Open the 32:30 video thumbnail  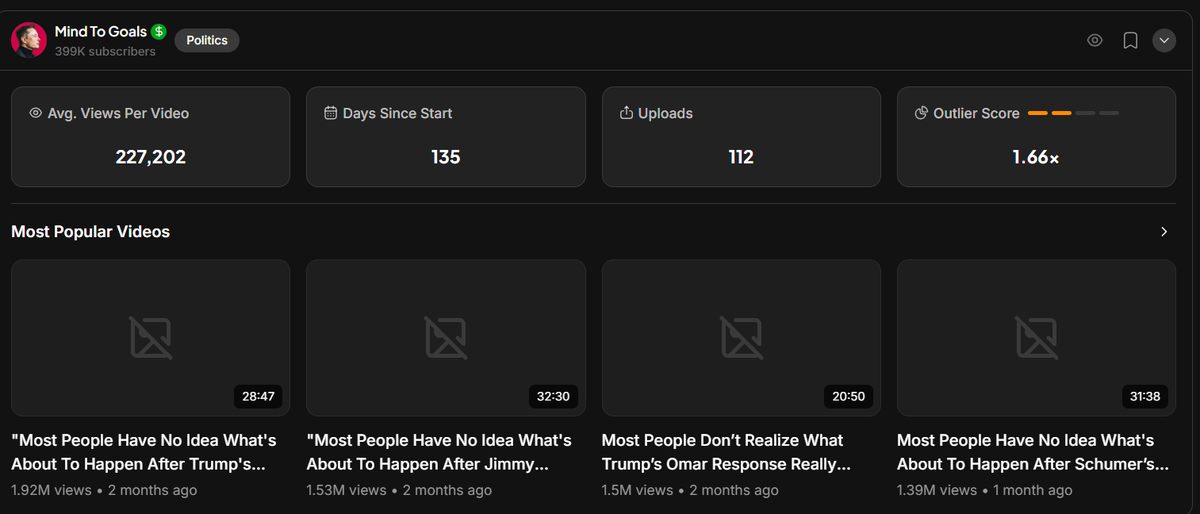pyautogui.click(x=446, y=338)
